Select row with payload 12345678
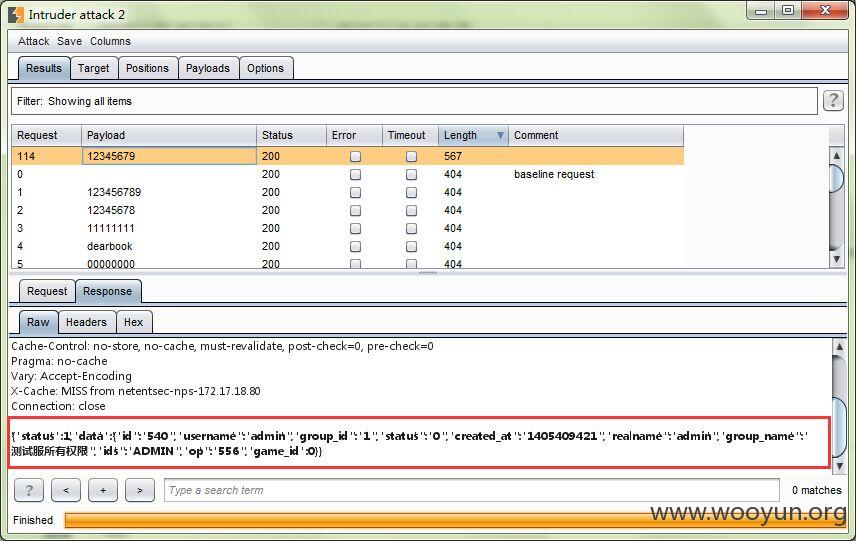 [347, 210]
